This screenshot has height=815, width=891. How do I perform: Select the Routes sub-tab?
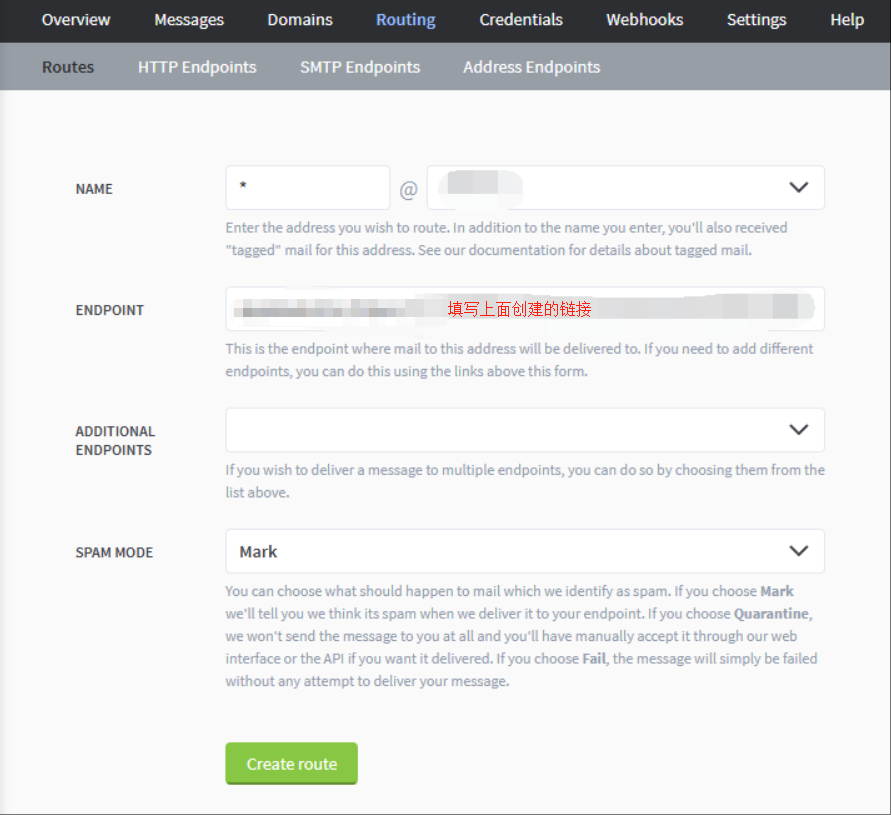68,67
